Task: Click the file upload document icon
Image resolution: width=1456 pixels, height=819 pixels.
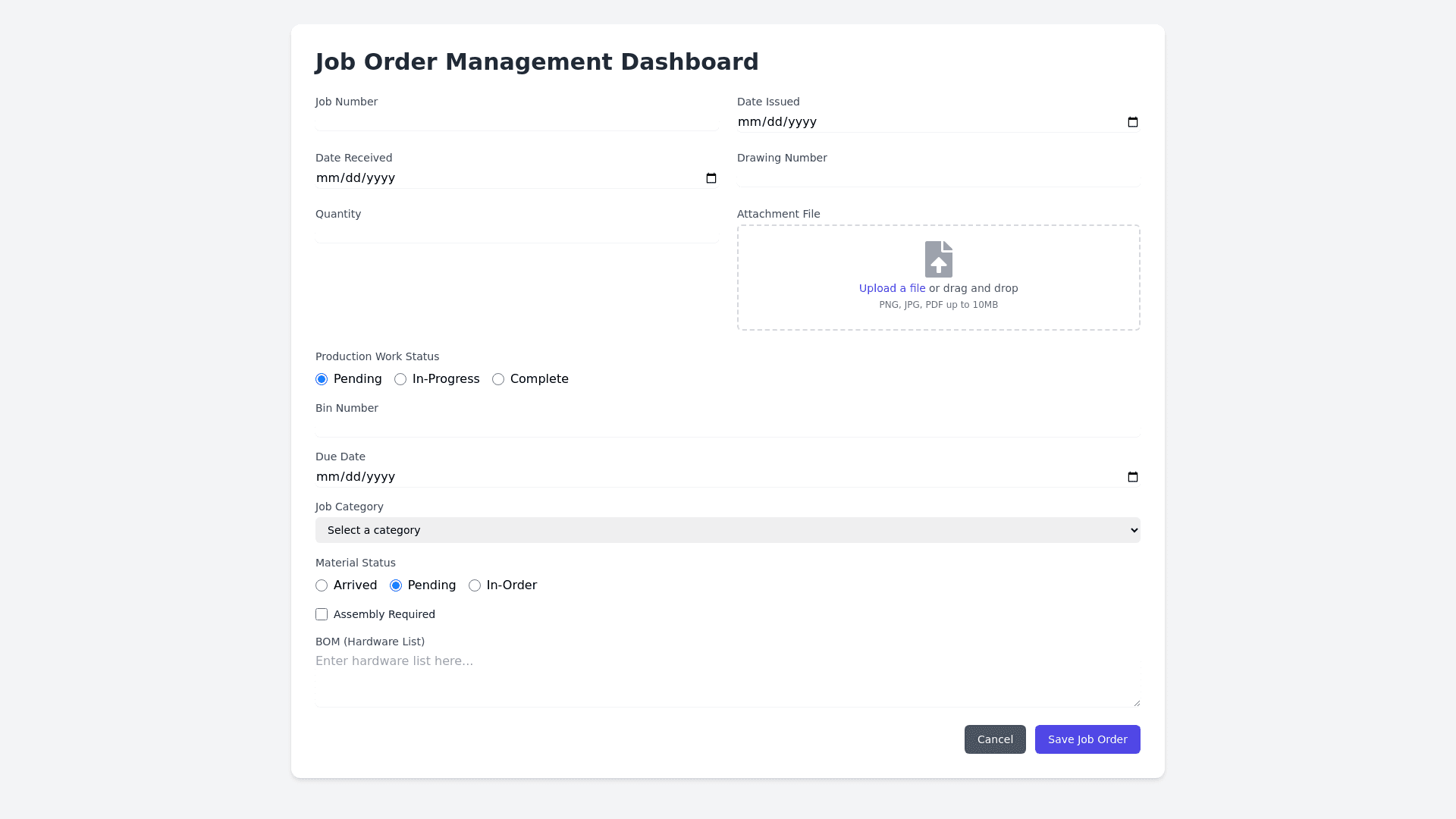Action: pyautogui.click(x=938, y=259)
